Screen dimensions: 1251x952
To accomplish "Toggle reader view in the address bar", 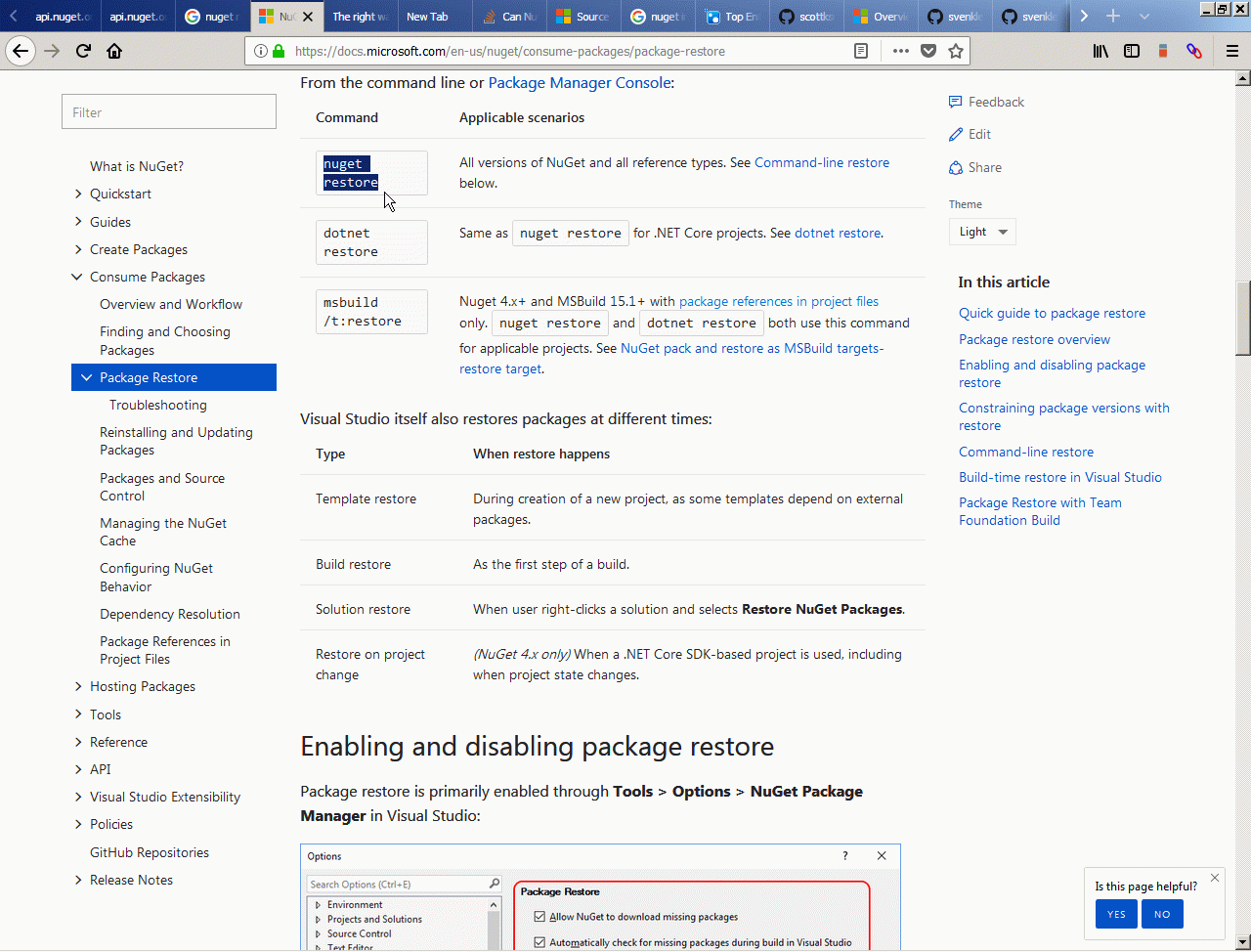I will click(x=861, y=51).
